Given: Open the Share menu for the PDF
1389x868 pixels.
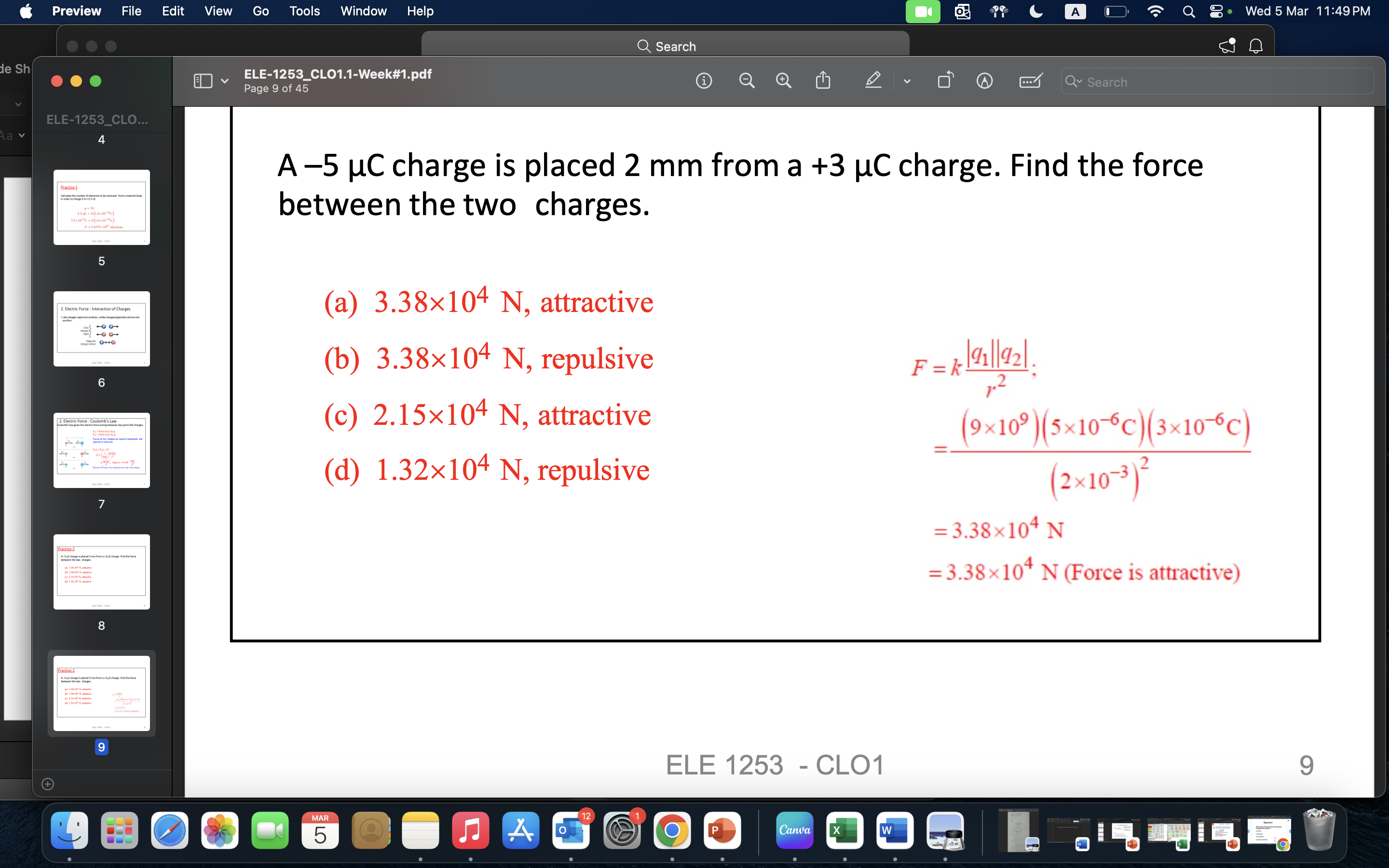Looking at the screenshot, I should [823, 80].
